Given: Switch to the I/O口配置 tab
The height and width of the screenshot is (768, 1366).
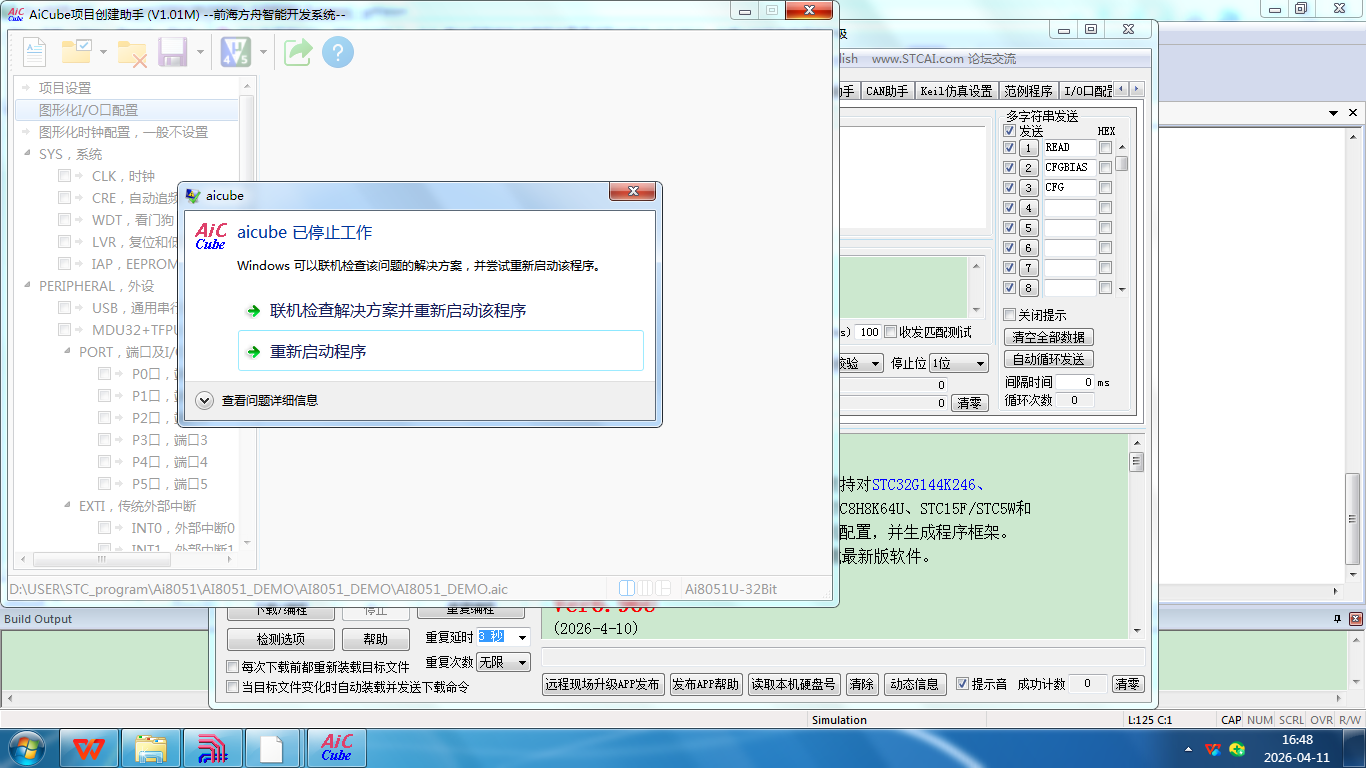Looking at the screenshot, I should (1087, 91).
